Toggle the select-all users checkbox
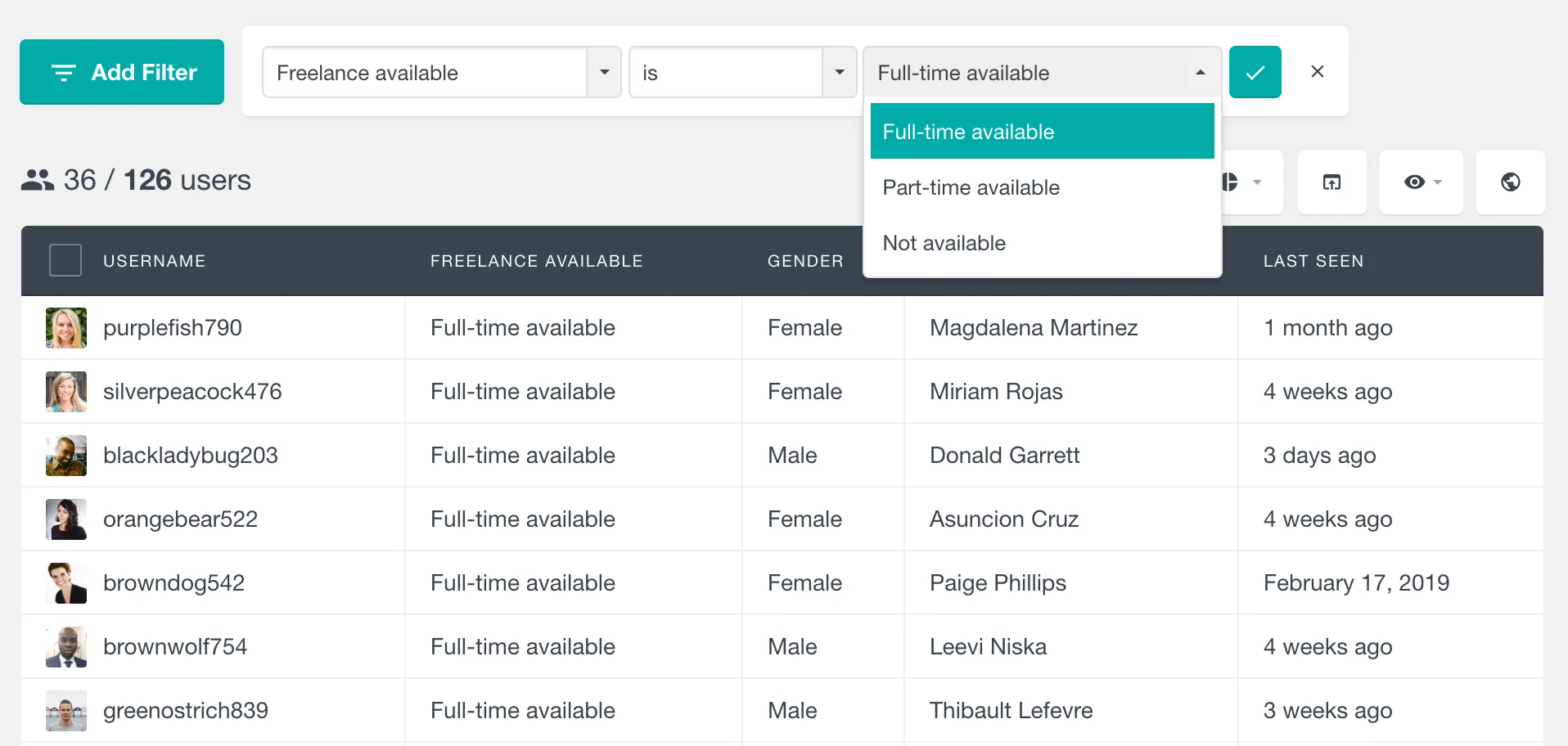 (65, 260)
